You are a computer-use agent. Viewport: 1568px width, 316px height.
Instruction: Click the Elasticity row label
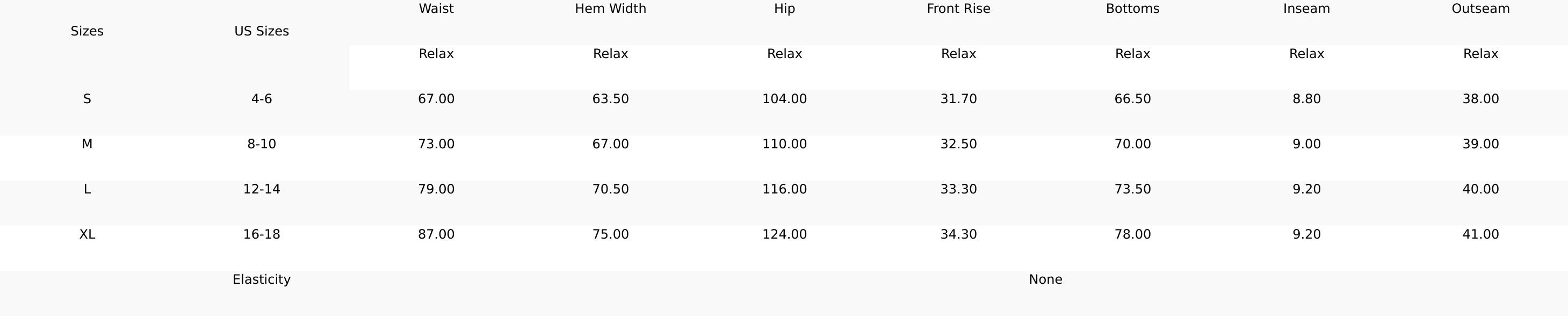[262, 279]
